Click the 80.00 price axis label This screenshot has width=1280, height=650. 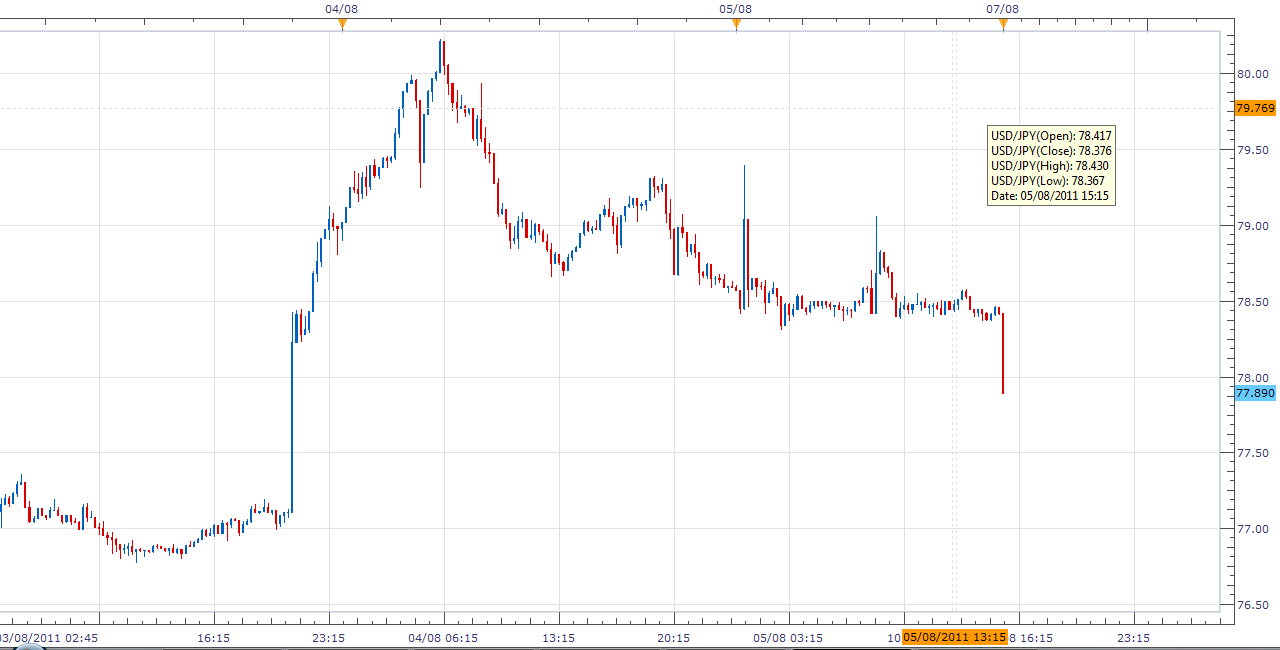point(1253,74)
